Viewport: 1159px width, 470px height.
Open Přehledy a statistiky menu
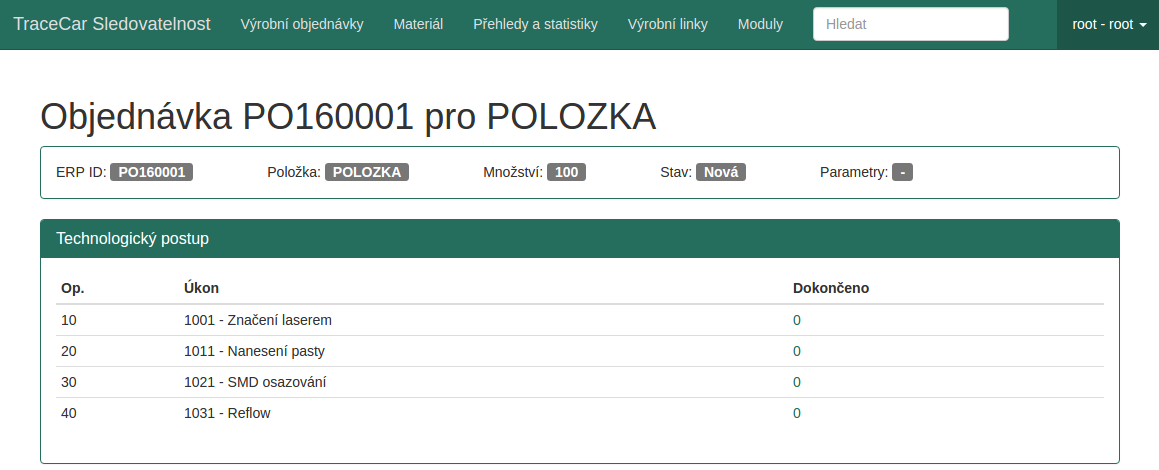tap(535, 24)
